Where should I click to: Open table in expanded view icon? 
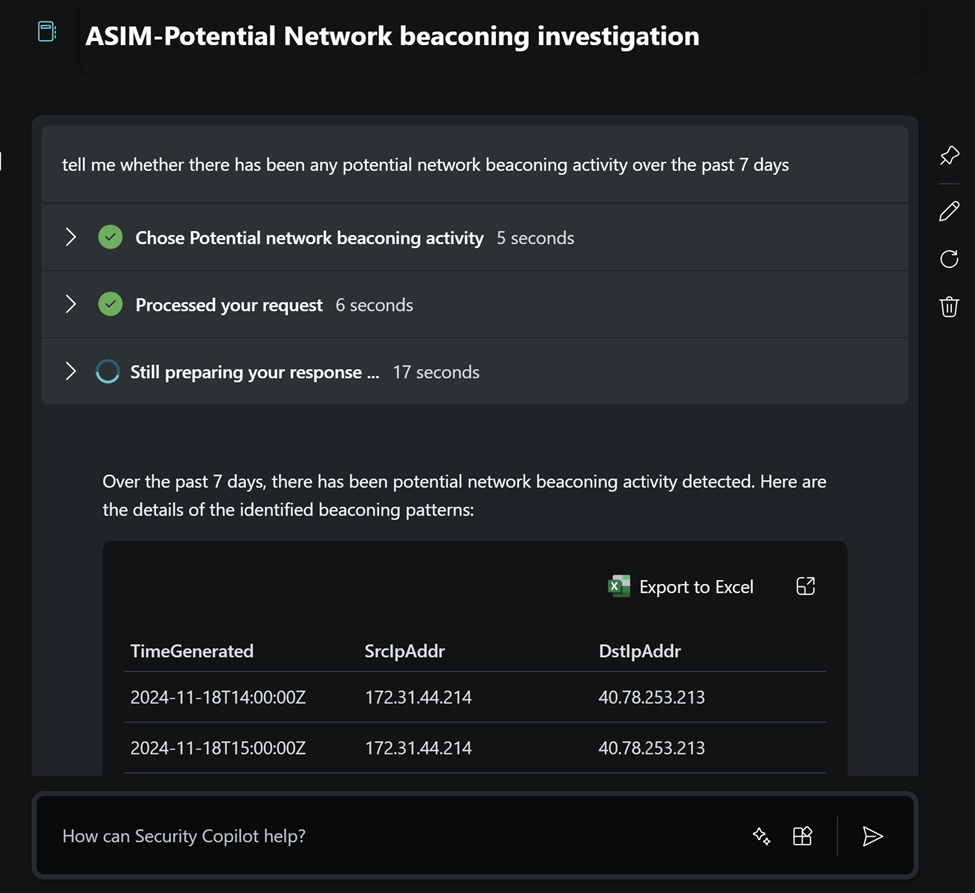[x=805, y=587]
